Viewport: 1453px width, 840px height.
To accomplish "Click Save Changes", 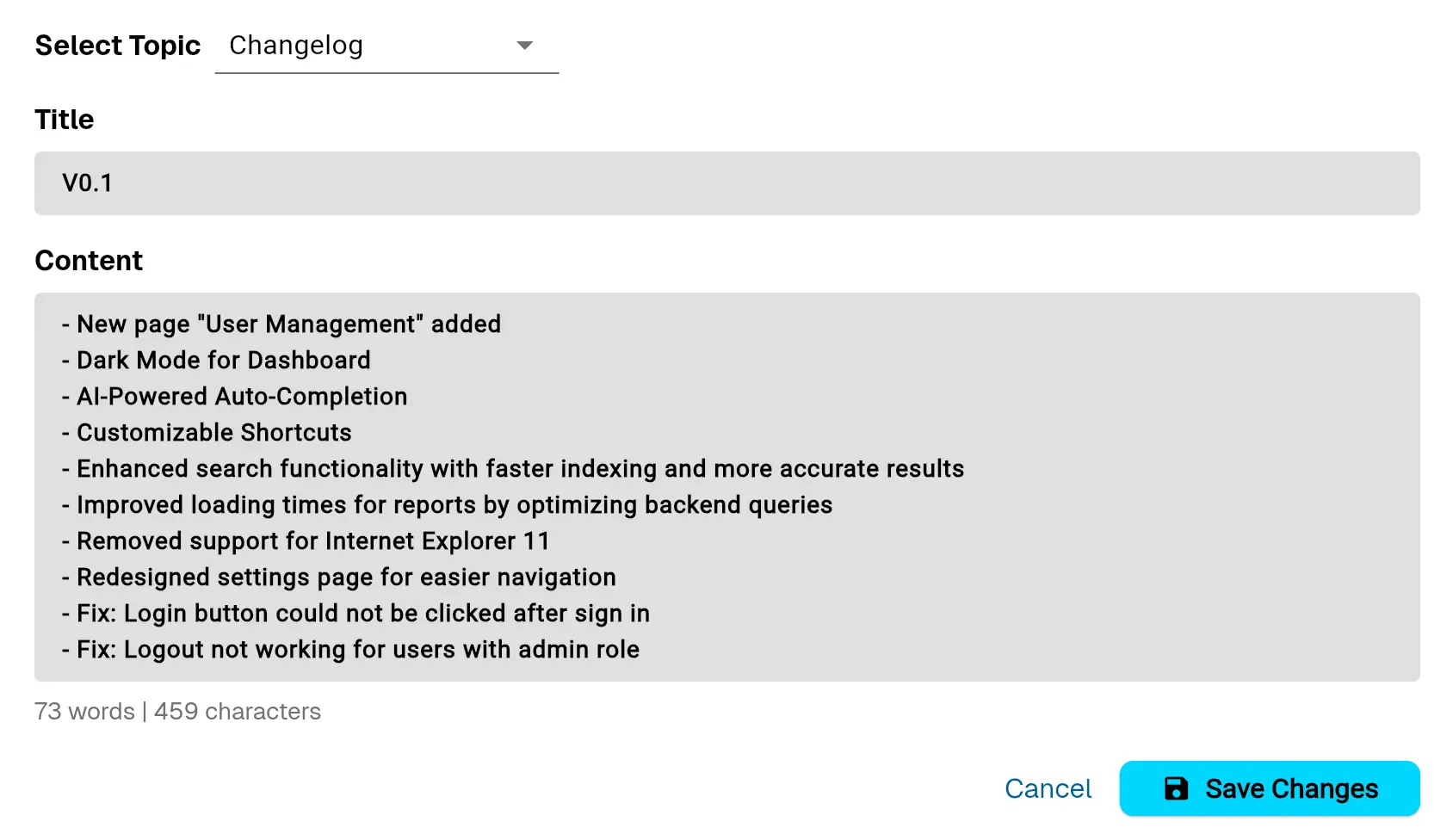I will coord(1270,787).
